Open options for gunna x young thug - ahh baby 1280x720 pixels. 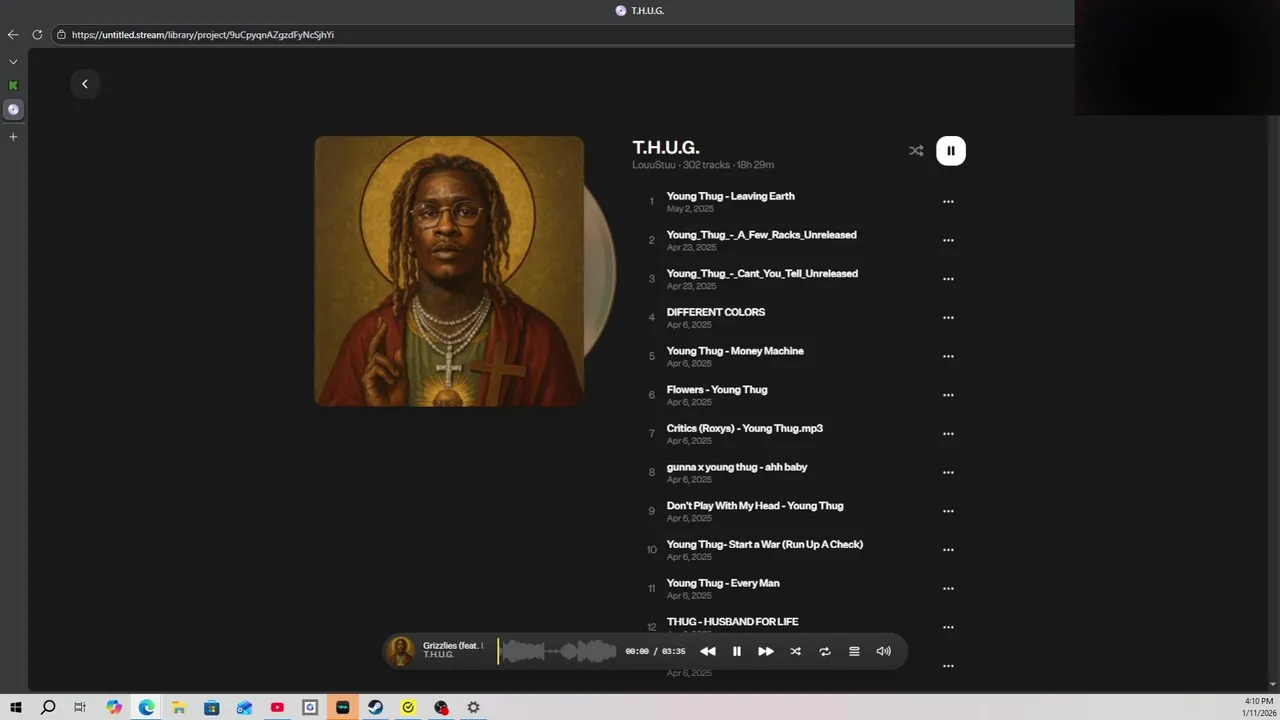point(948,473)
